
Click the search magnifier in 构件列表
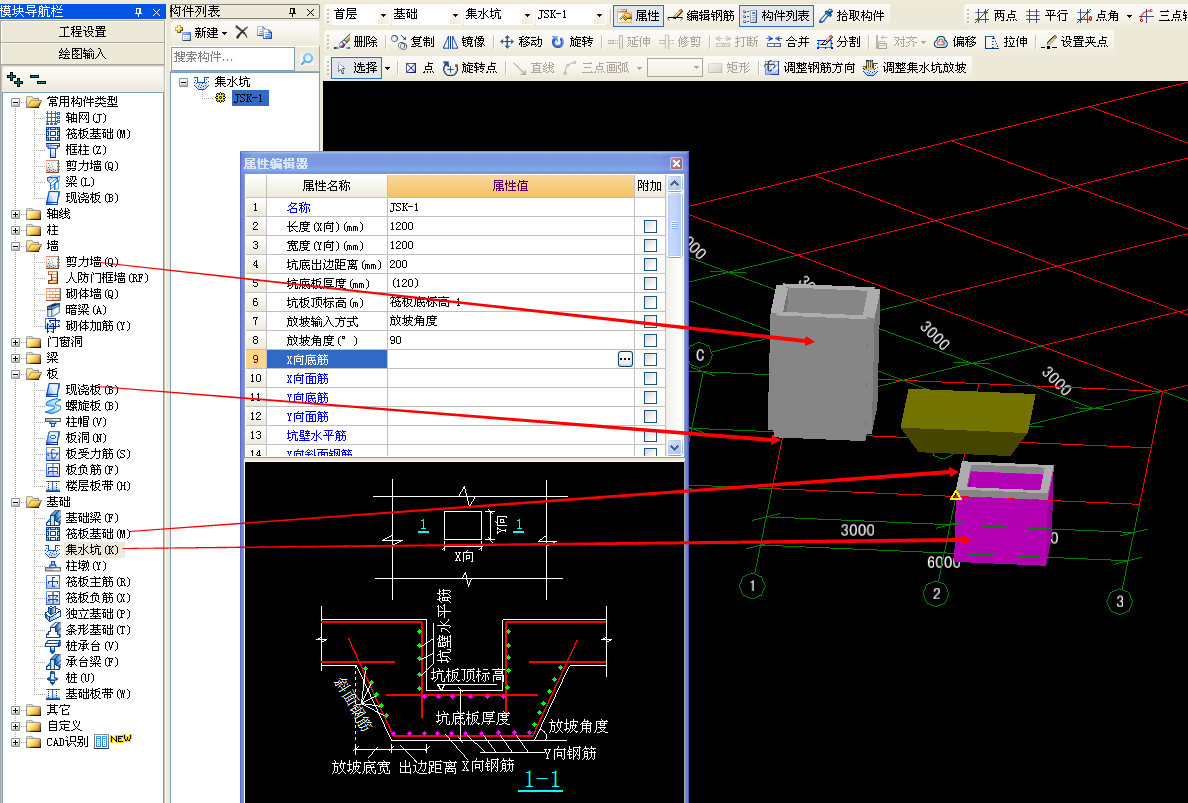coord(307,58)
